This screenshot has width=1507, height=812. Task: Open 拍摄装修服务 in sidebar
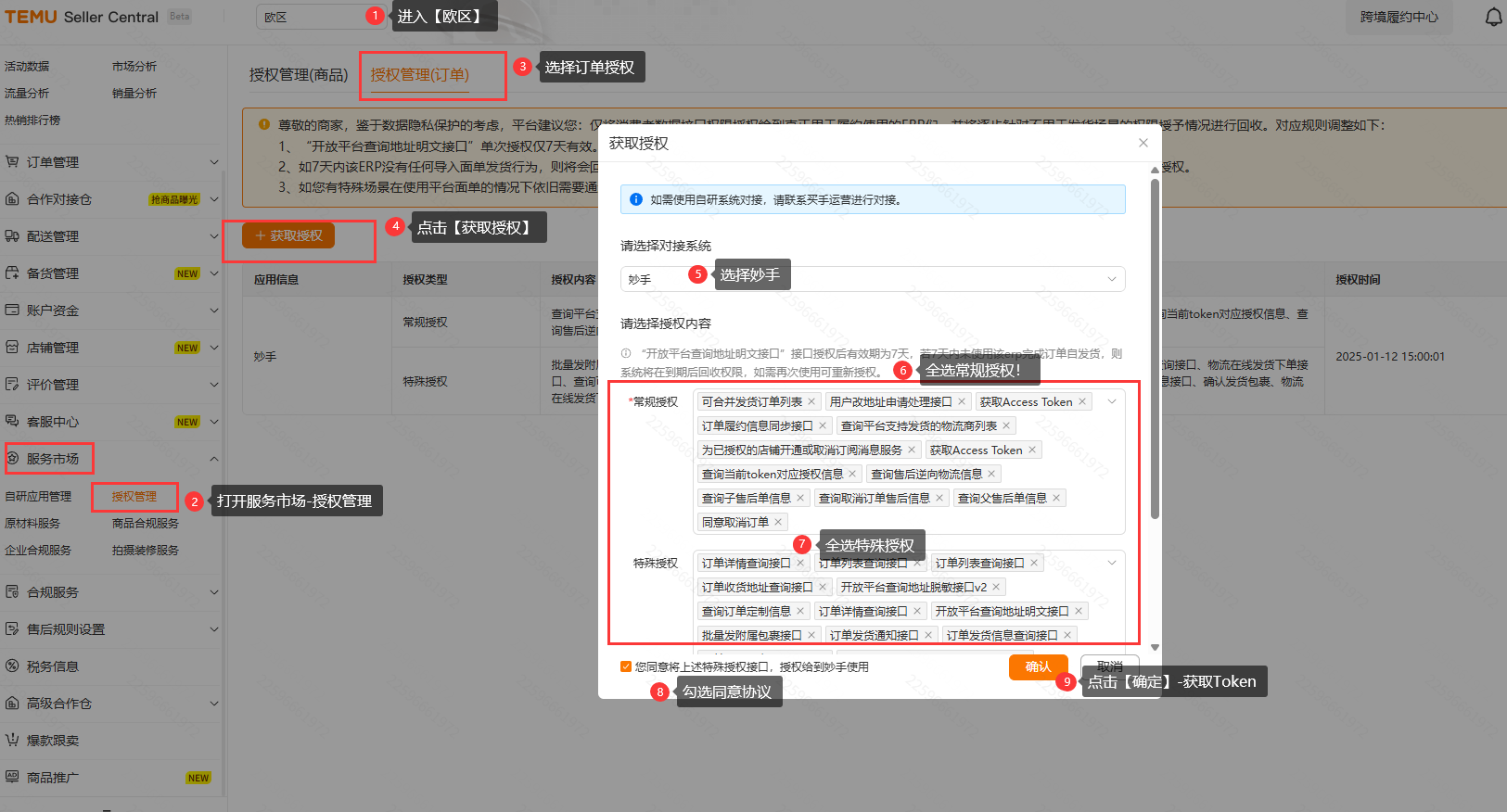[146, 551]
